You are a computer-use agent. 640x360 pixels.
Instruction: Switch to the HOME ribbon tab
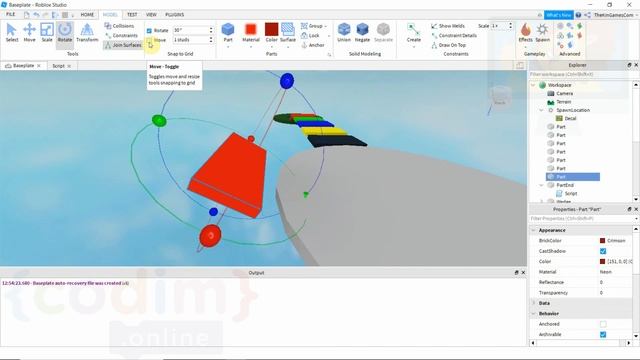click(87, 15)
